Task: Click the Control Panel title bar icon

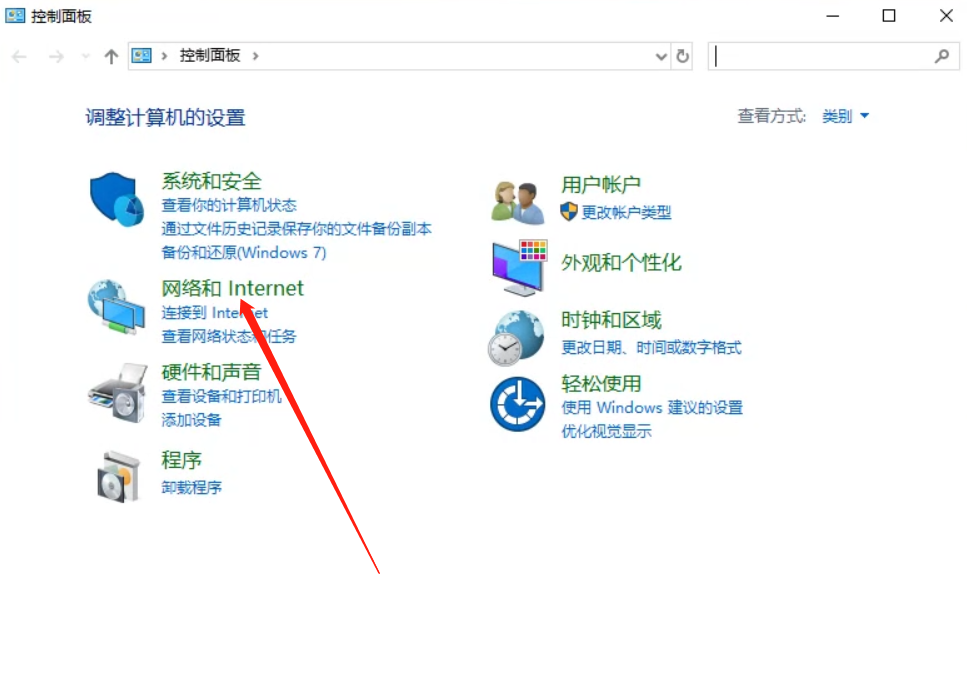Action: 15,15
